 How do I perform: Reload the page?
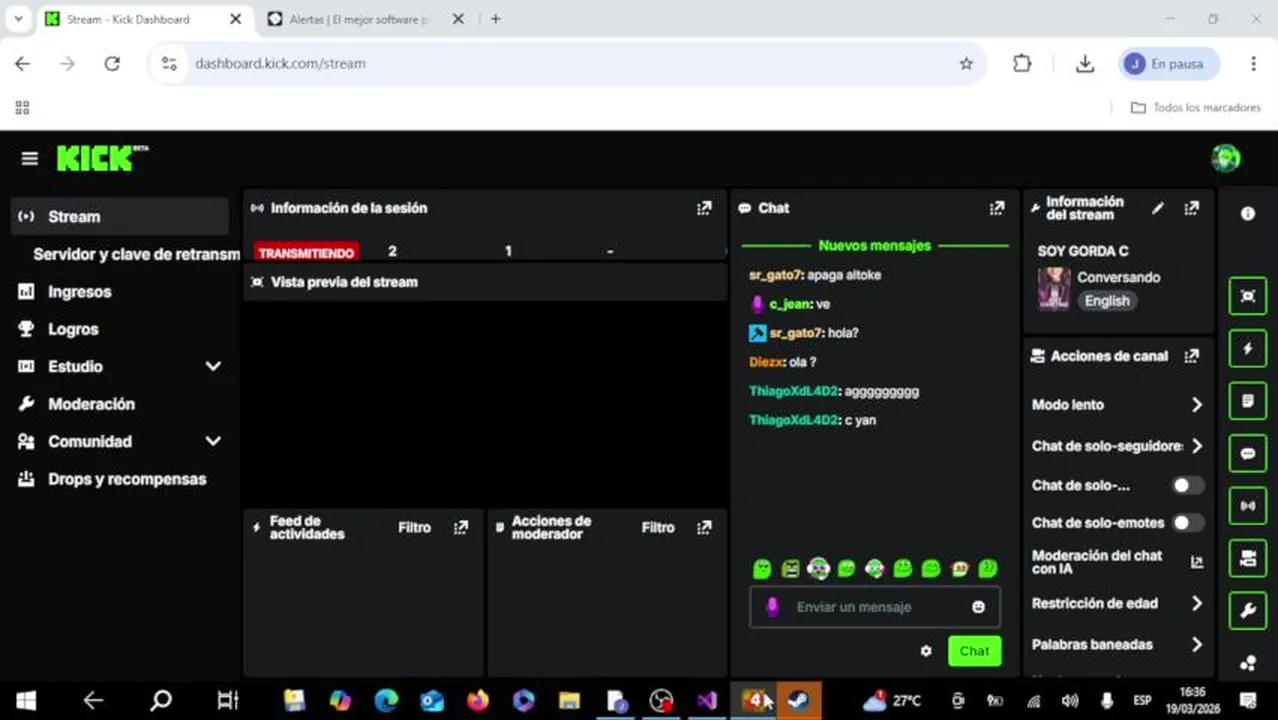click(112, 63)
